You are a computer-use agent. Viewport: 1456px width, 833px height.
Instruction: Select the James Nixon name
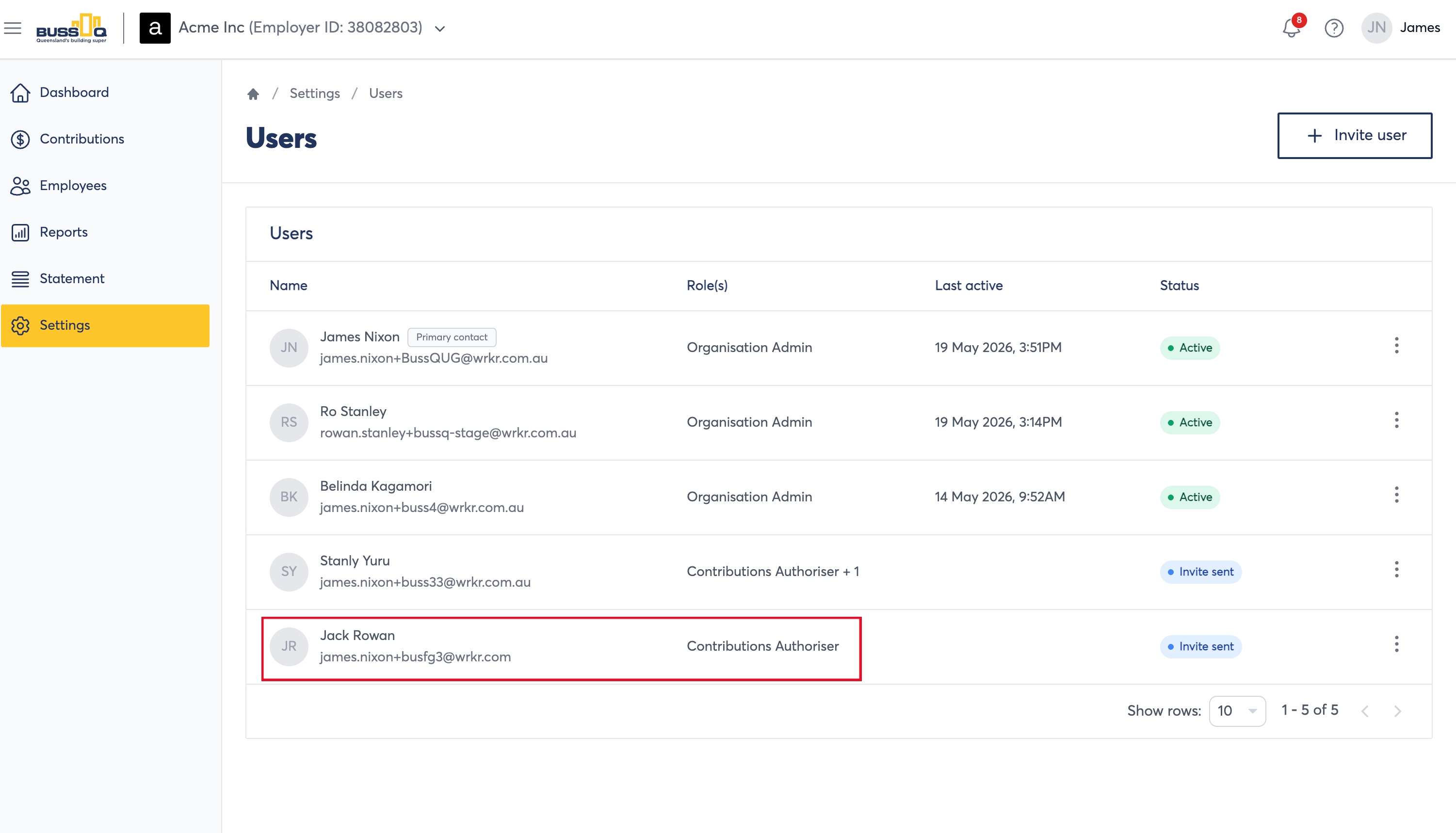click(359, 337)
